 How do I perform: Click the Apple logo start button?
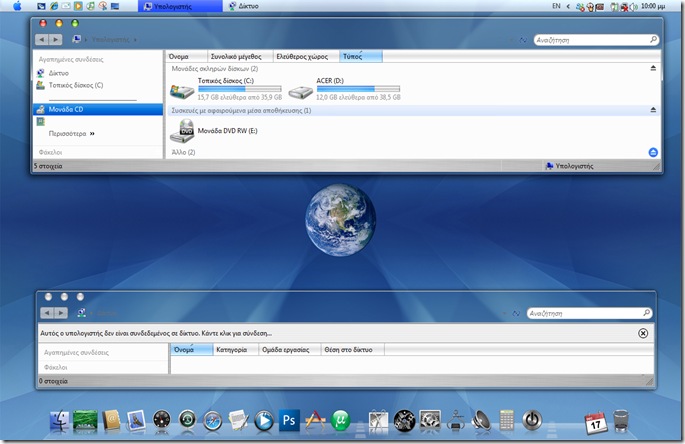17,6
